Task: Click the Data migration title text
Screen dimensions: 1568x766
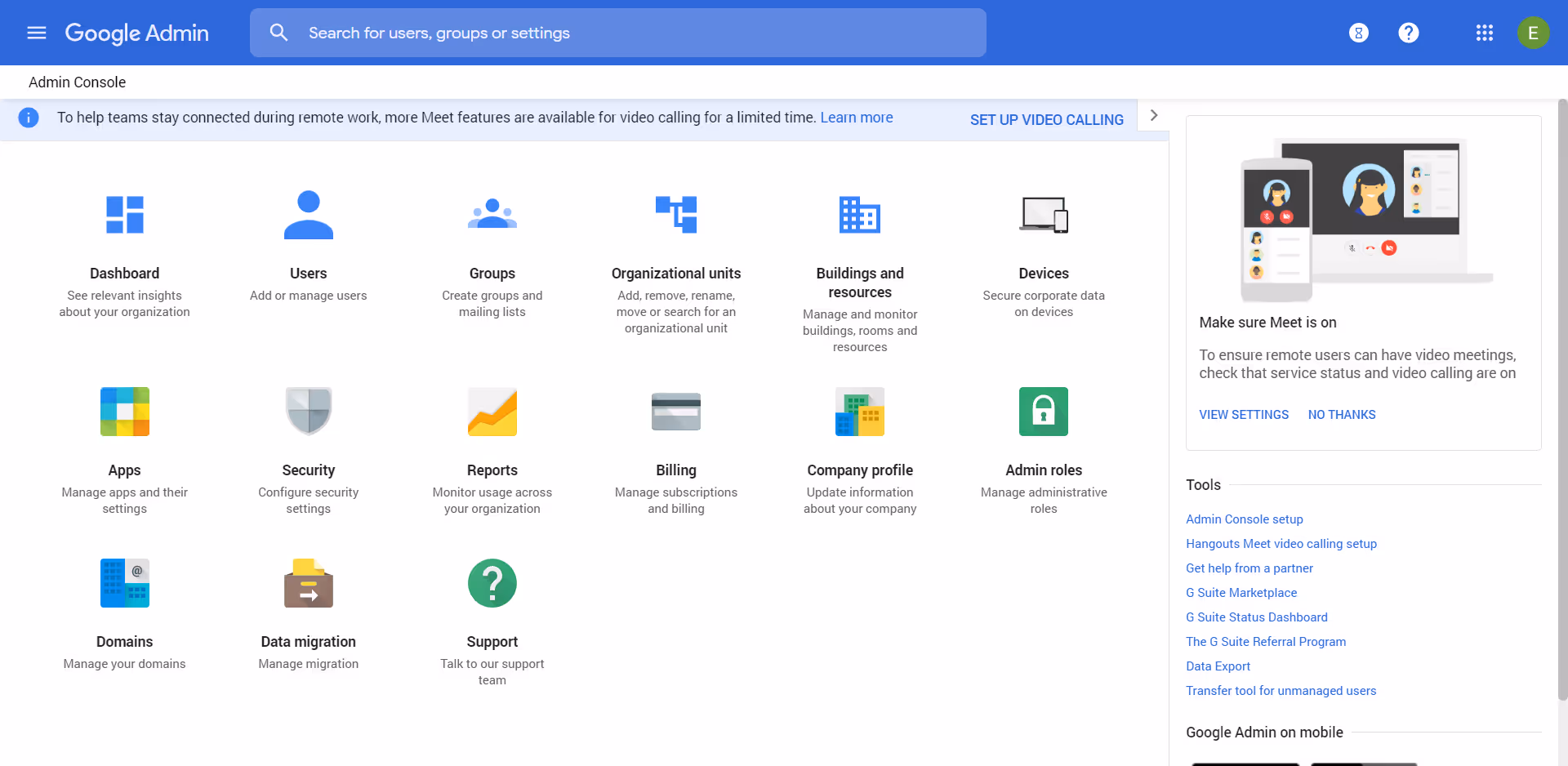Action: [309, 642]
